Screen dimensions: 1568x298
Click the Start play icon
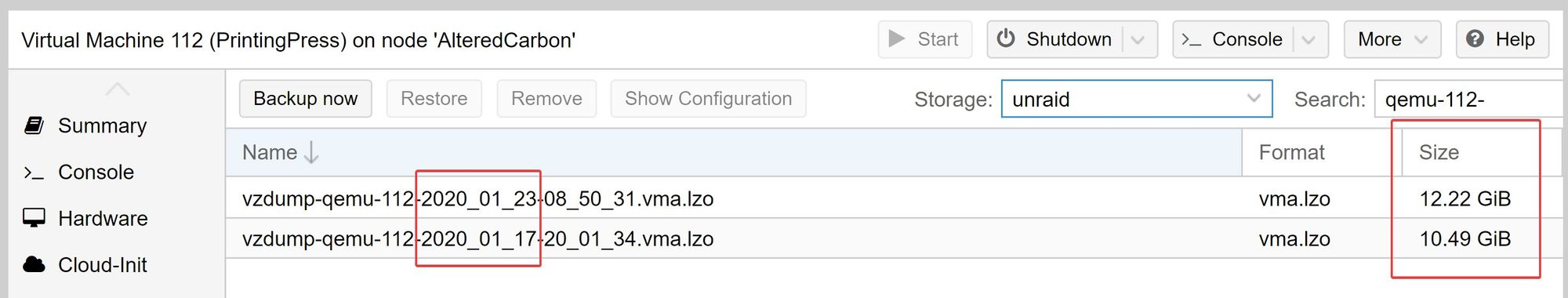897,39
